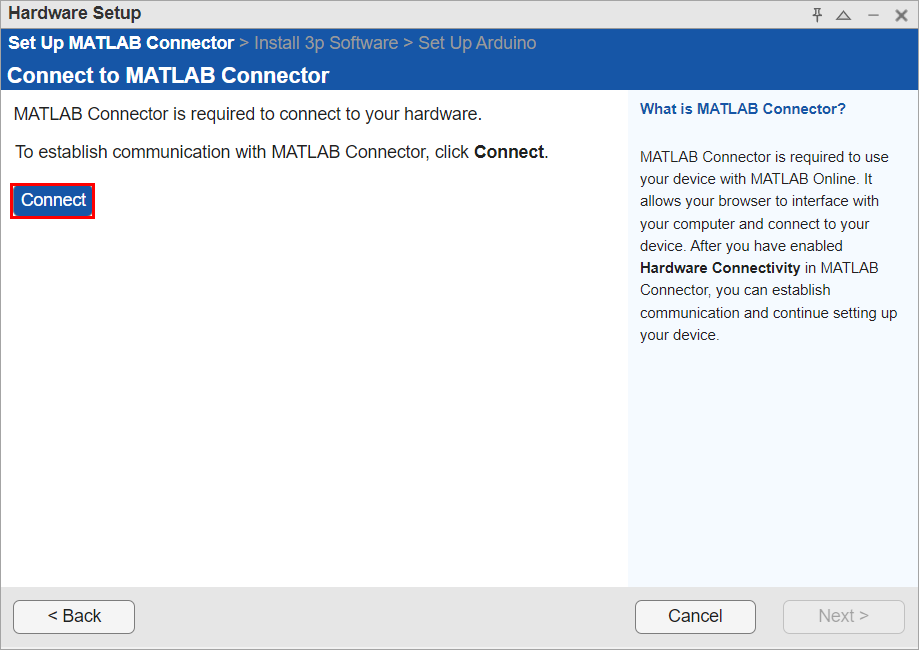Click the What is MATLAB Connector? heading
919x650 pixels.
click(x=742, y=108)
